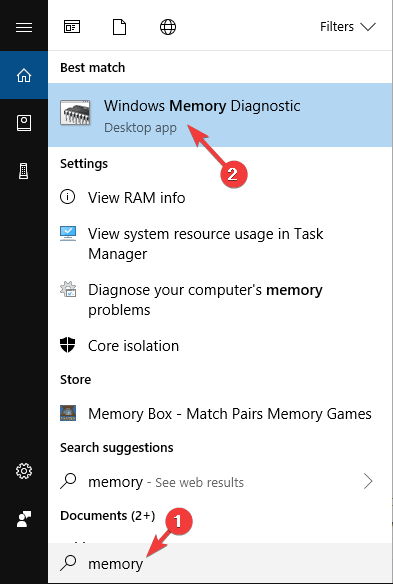393x584 pixels.
Task: Open the Filters dropdown
Action: [x=348, y=27]
